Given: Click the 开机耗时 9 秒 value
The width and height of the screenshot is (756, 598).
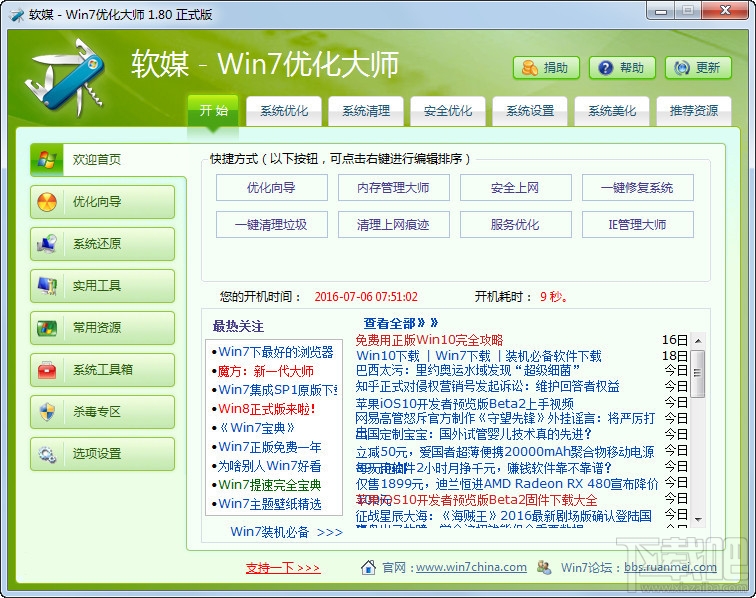Looking at the screenshot, I should [554, 297].
